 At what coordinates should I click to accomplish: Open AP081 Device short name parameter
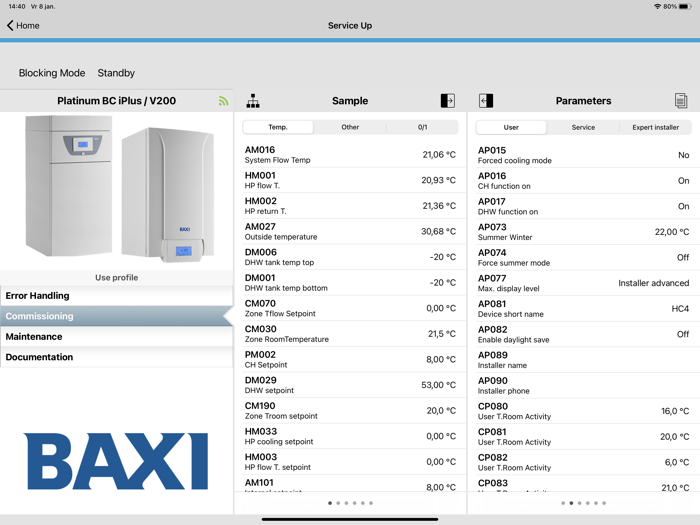click(583, 309)
